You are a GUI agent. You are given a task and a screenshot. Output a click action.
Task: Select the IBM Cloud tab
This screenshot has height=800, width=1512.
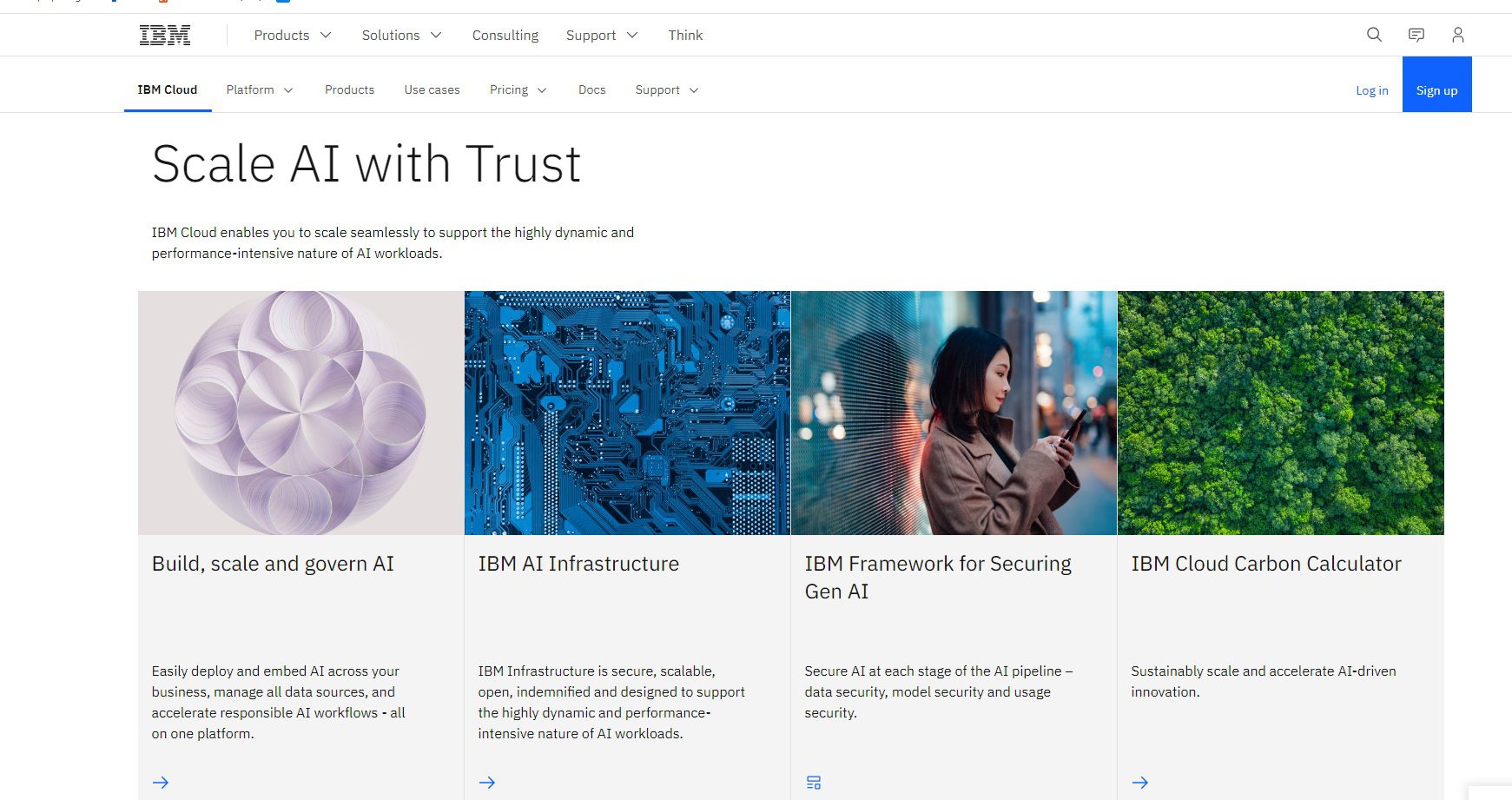168,89
